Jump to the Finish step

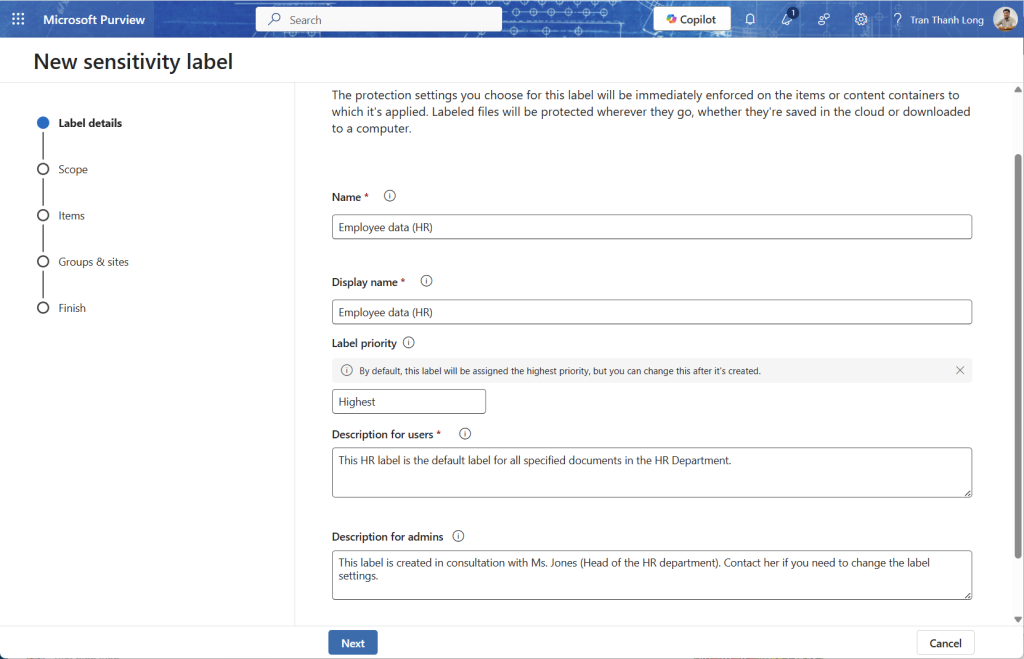coord(72,308)
